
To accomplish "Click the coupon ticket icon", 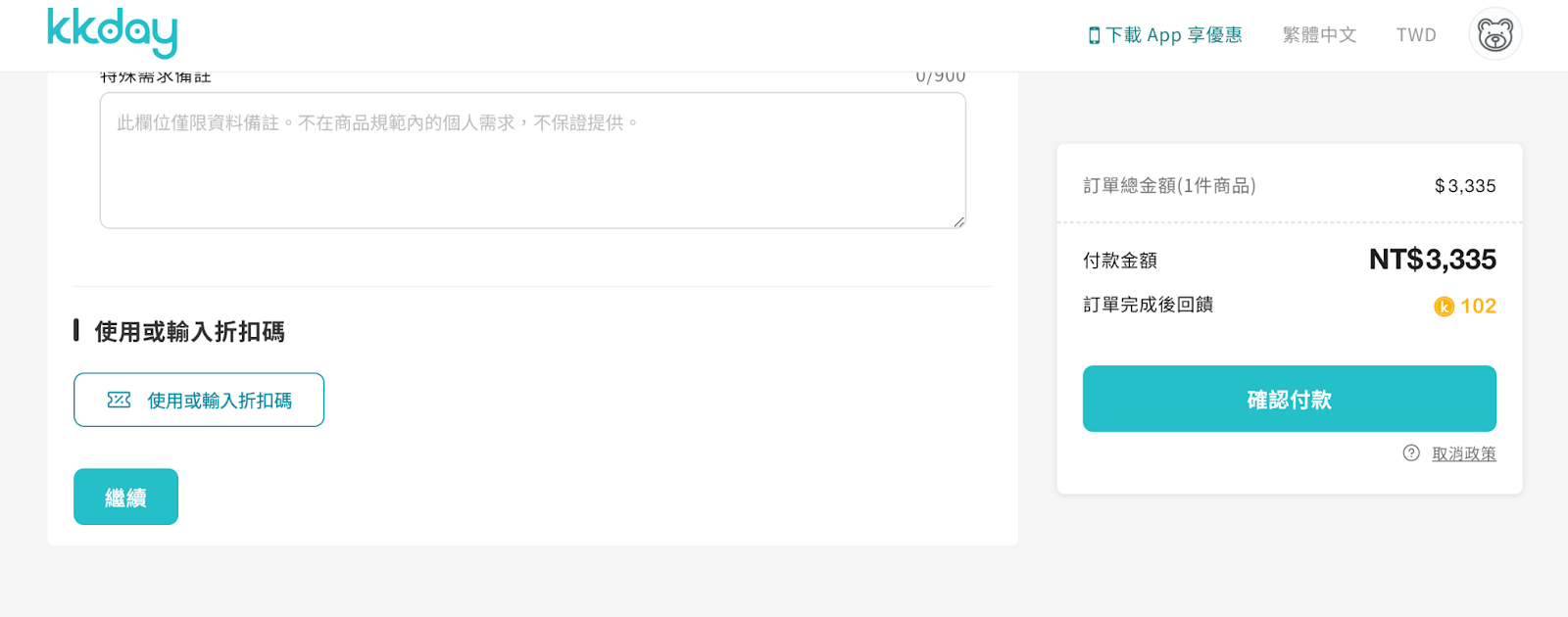I will (x=119, y=400).
